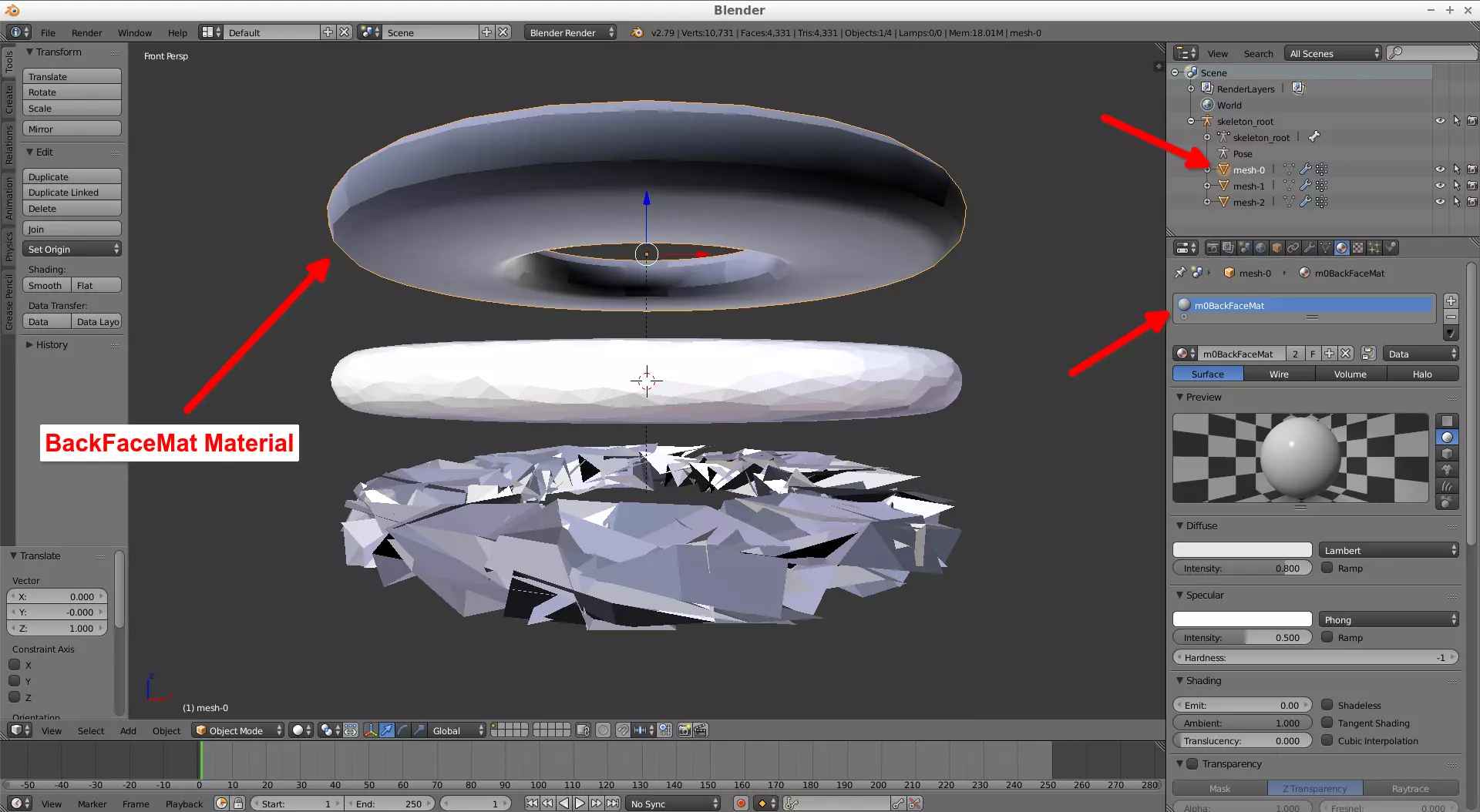This screenshot has height=812, width=1480.
Task: Open the Physics properties tab icon
Action: click(1391, 247)
